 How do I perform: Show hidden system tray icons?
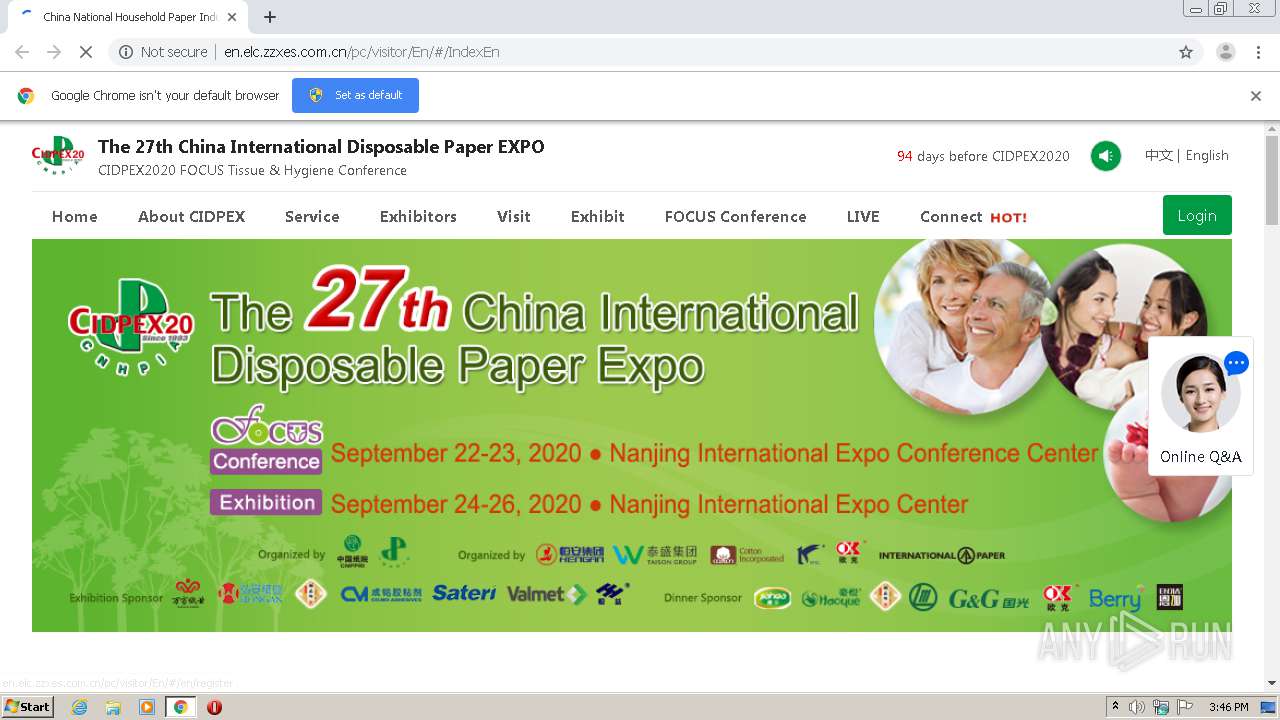(x=1115, y=707)
